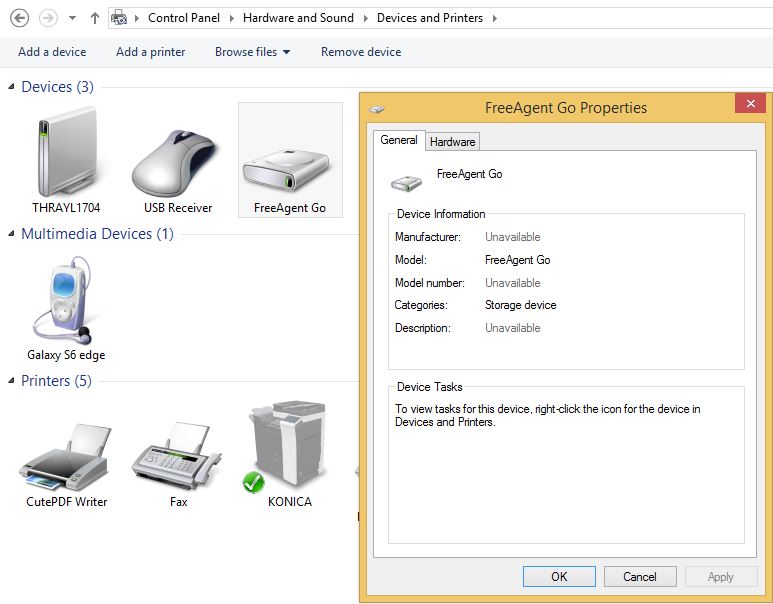
Task: Click the Cancel button
Action: (x=640, y=576)
